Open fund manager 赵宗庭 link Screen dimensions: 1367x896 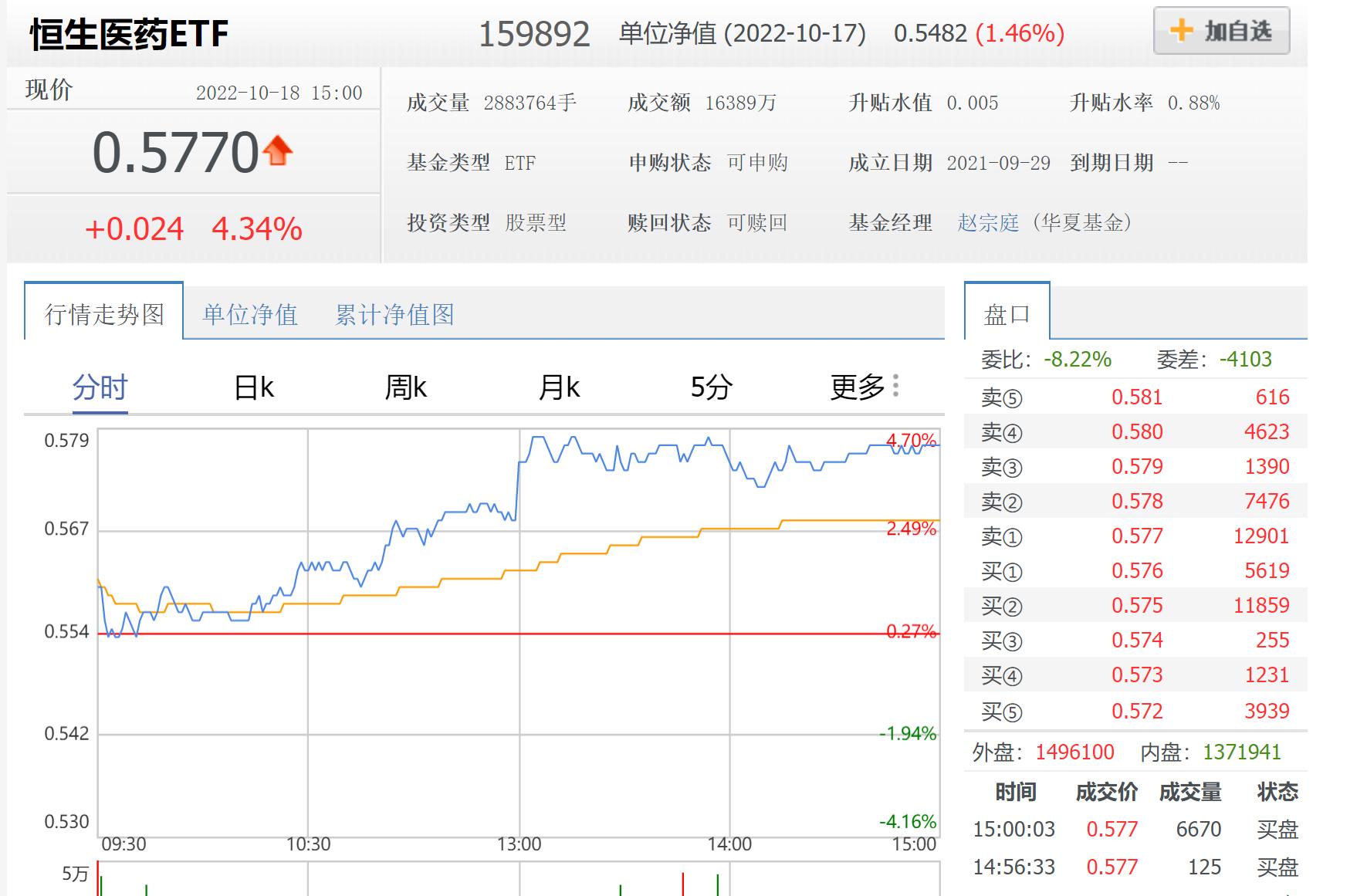pyautogui.click(x=988, y=223)
